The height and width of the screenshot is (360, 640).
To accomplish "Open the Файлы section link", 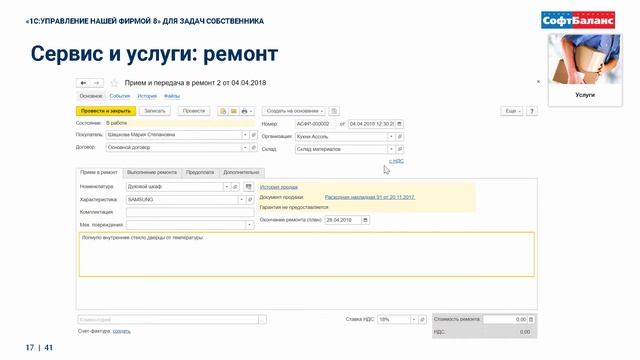I will click(172, 96).
